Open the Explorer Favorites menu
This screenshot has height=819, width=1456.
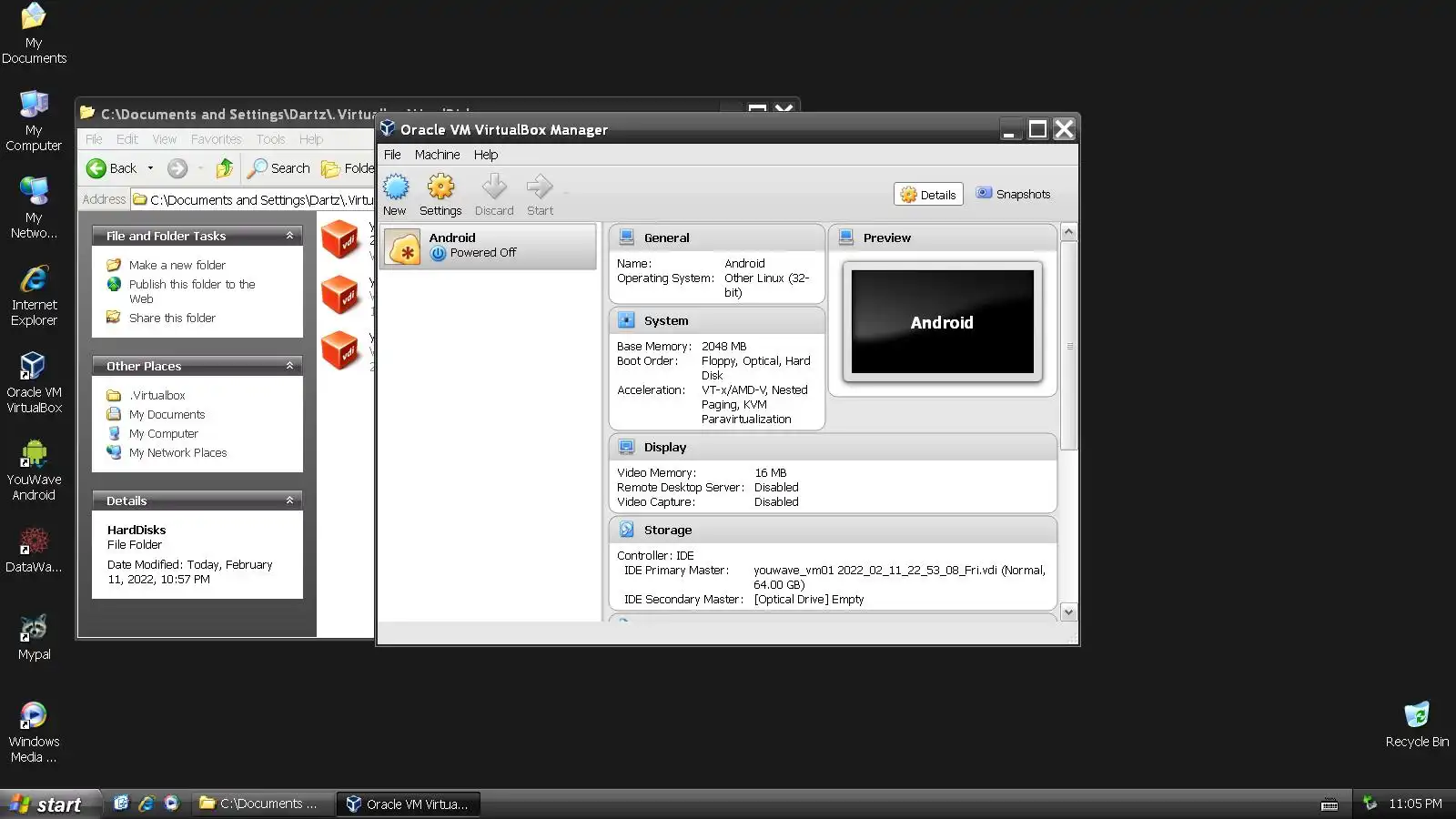tap(216, 139)
